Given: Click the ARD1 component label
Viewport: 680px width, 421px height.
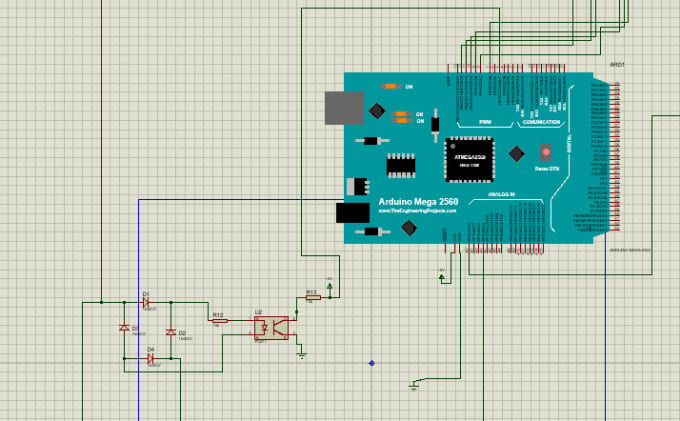Looking at the screenshot, I should [x=617, y=65].
